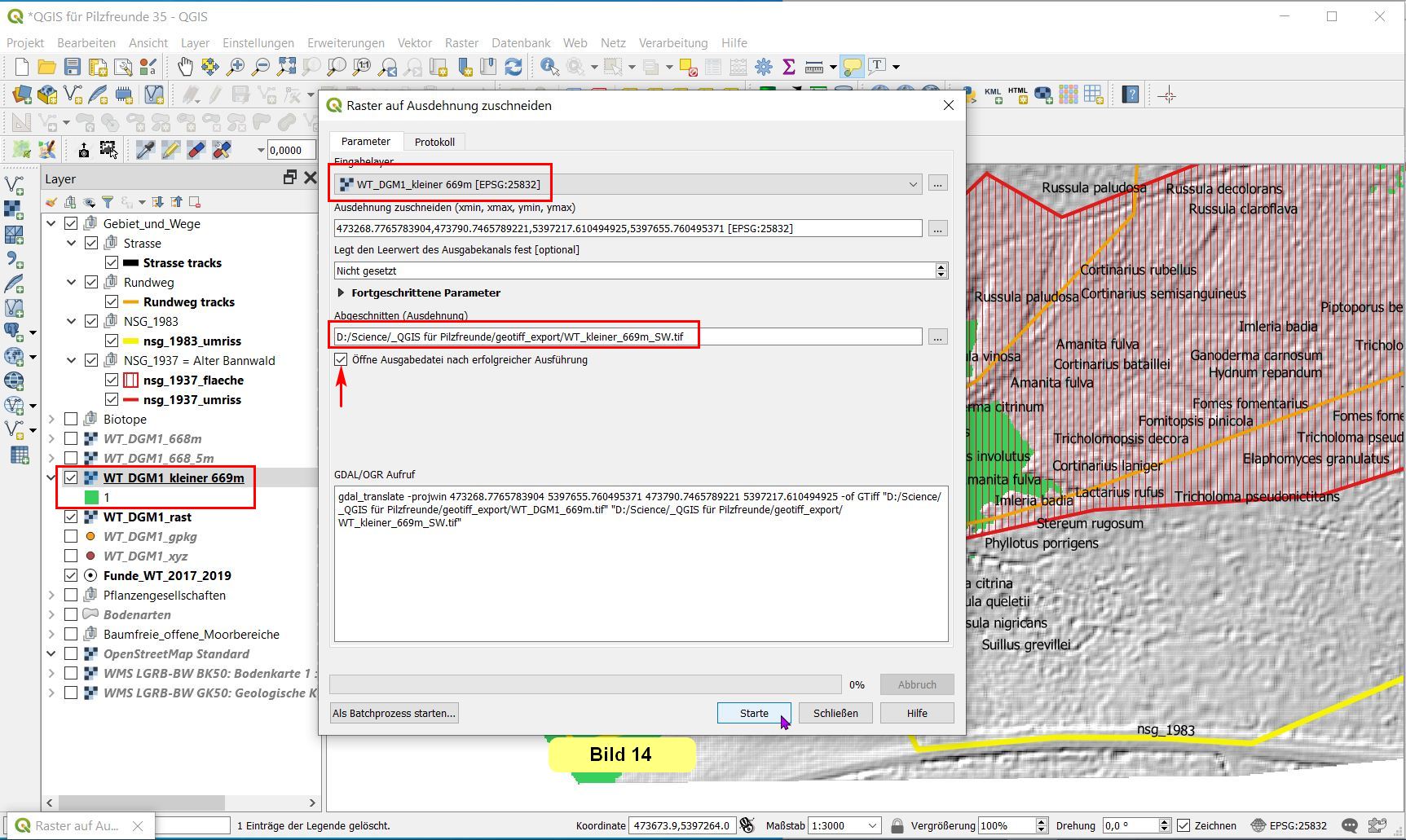1406x840 pixels.
Task: Select the Pan Map hand tool
Action: point(185,67)
